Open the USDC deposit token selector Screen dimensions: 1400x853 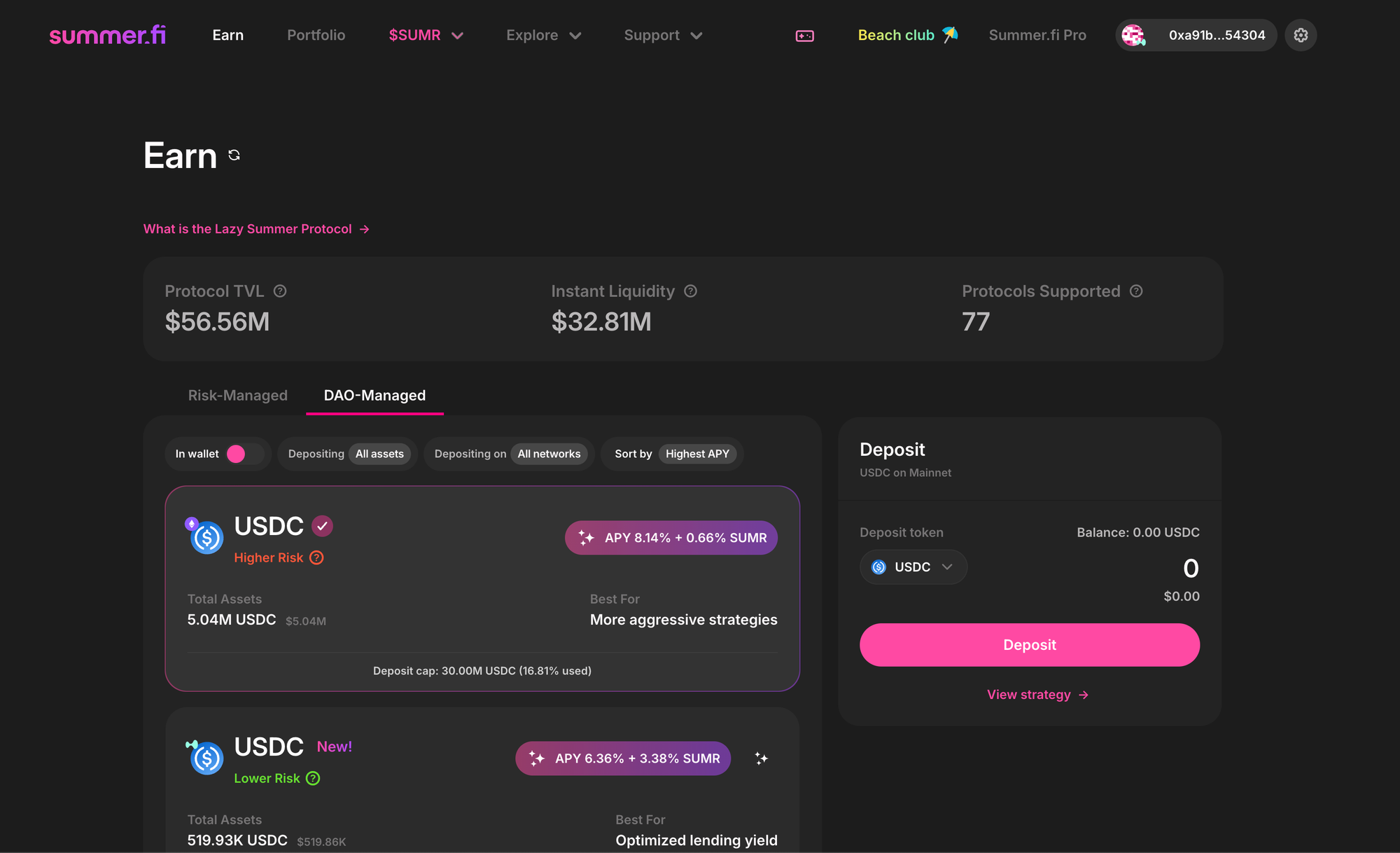912,567
